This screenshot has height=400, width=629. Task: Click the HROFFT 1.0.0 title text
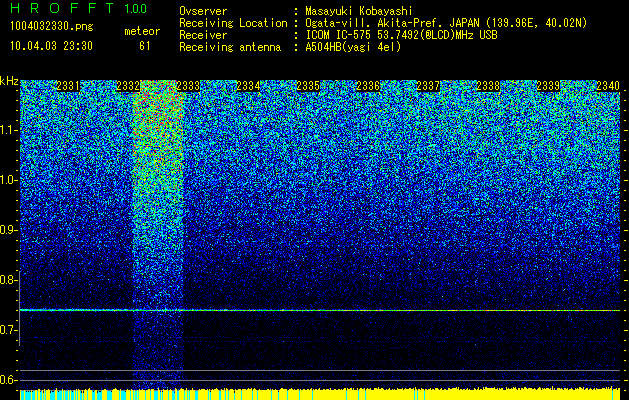point(79,8)
